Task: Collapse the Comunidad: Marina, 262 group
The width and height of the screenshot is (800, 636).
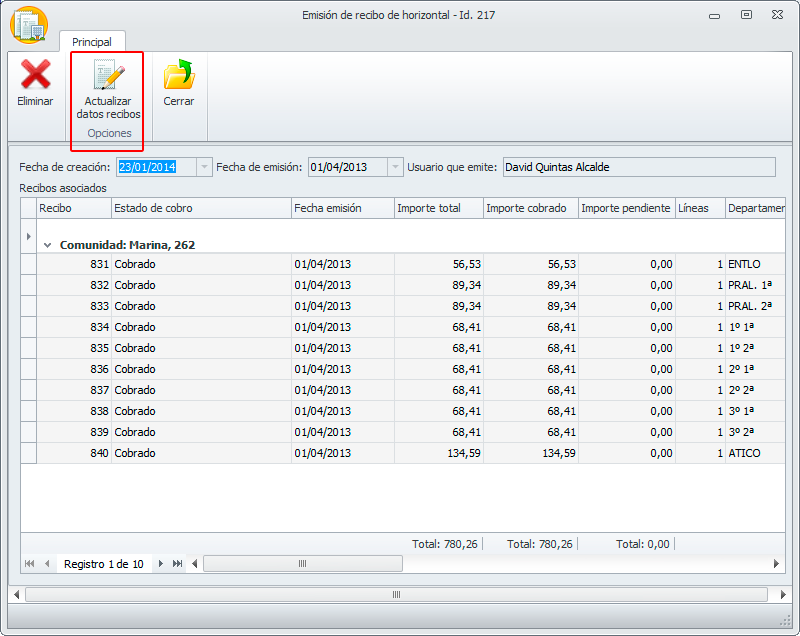Action: tap(47, 244)
